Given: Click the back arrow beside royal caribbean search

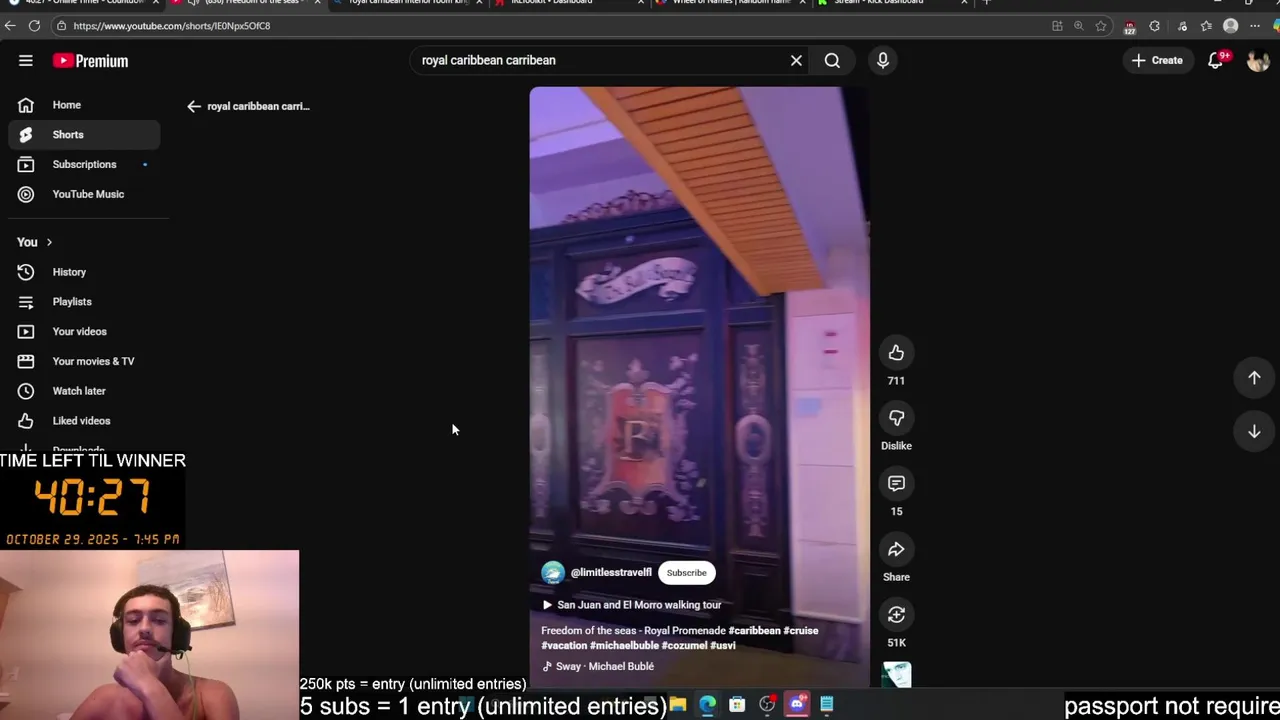Looking at the screenshot, I should pyautogui.click(x=194, y=106).
